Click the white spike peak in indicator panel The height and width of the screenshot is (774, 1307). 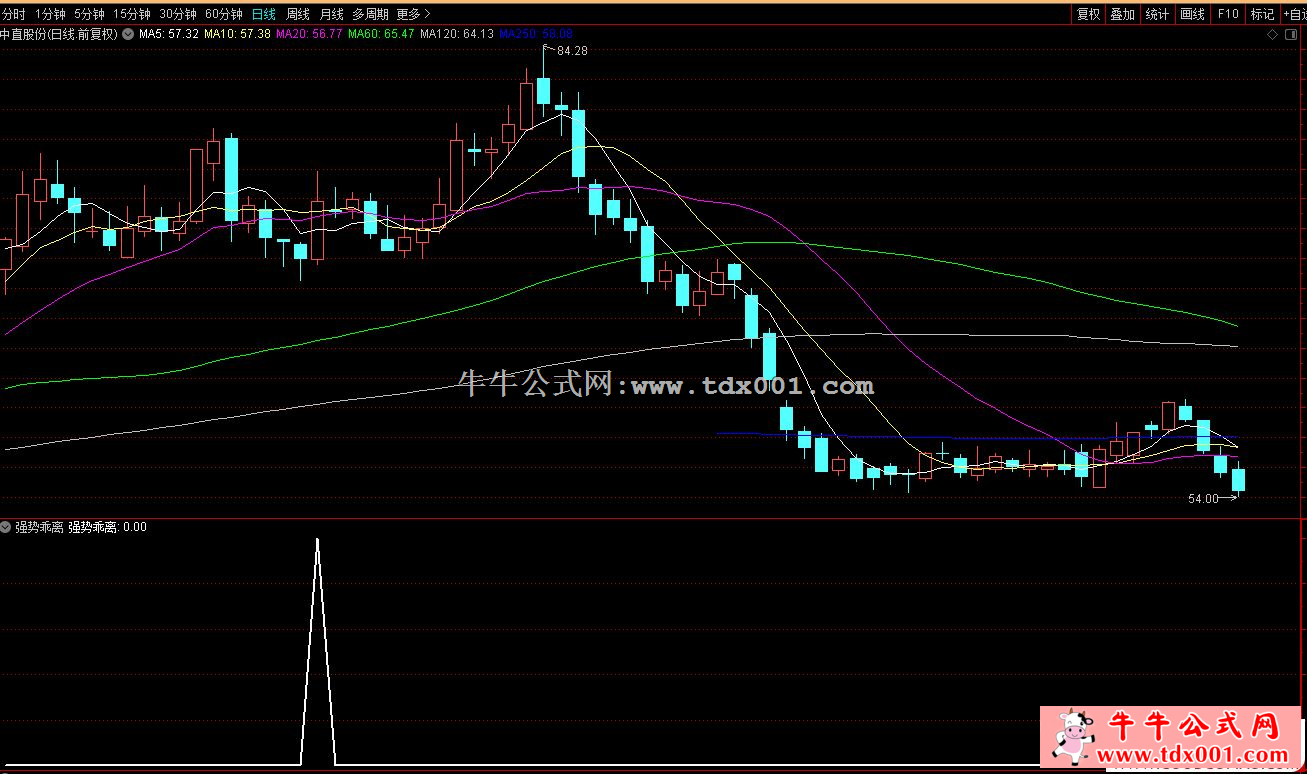[x=318, y=541]
